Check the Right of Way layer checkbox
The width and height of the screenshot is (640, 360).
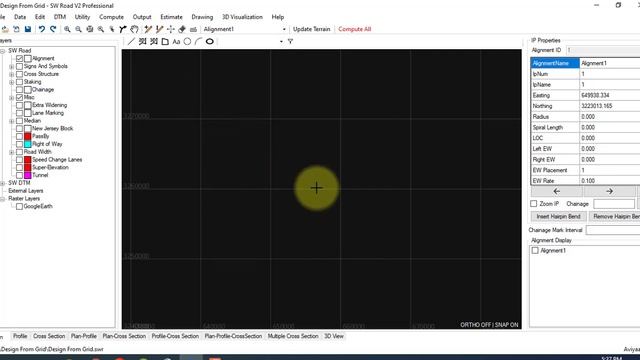pyautogui.click(x=20, y=144)
